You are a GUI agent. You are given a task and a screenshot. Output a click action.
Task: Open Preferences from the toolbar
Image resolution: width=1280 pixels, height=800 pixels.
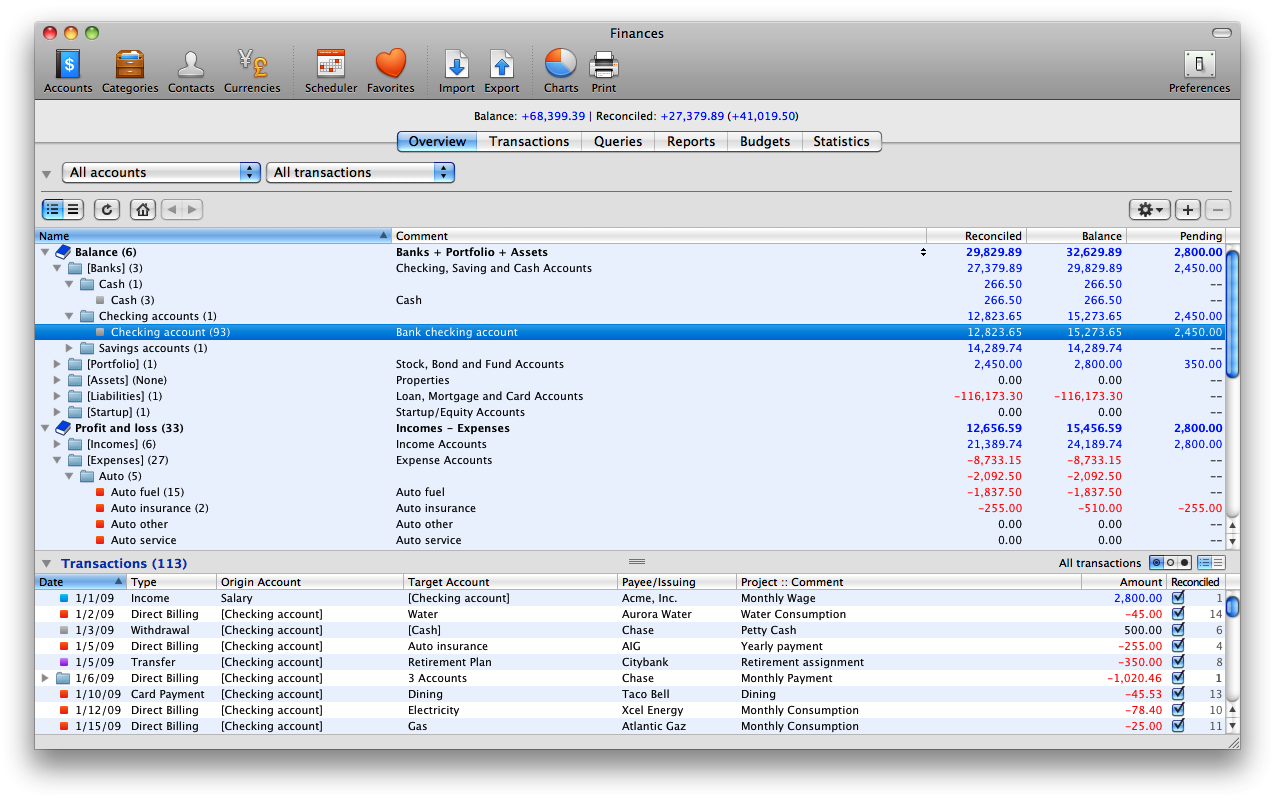tap(1199, 66)
